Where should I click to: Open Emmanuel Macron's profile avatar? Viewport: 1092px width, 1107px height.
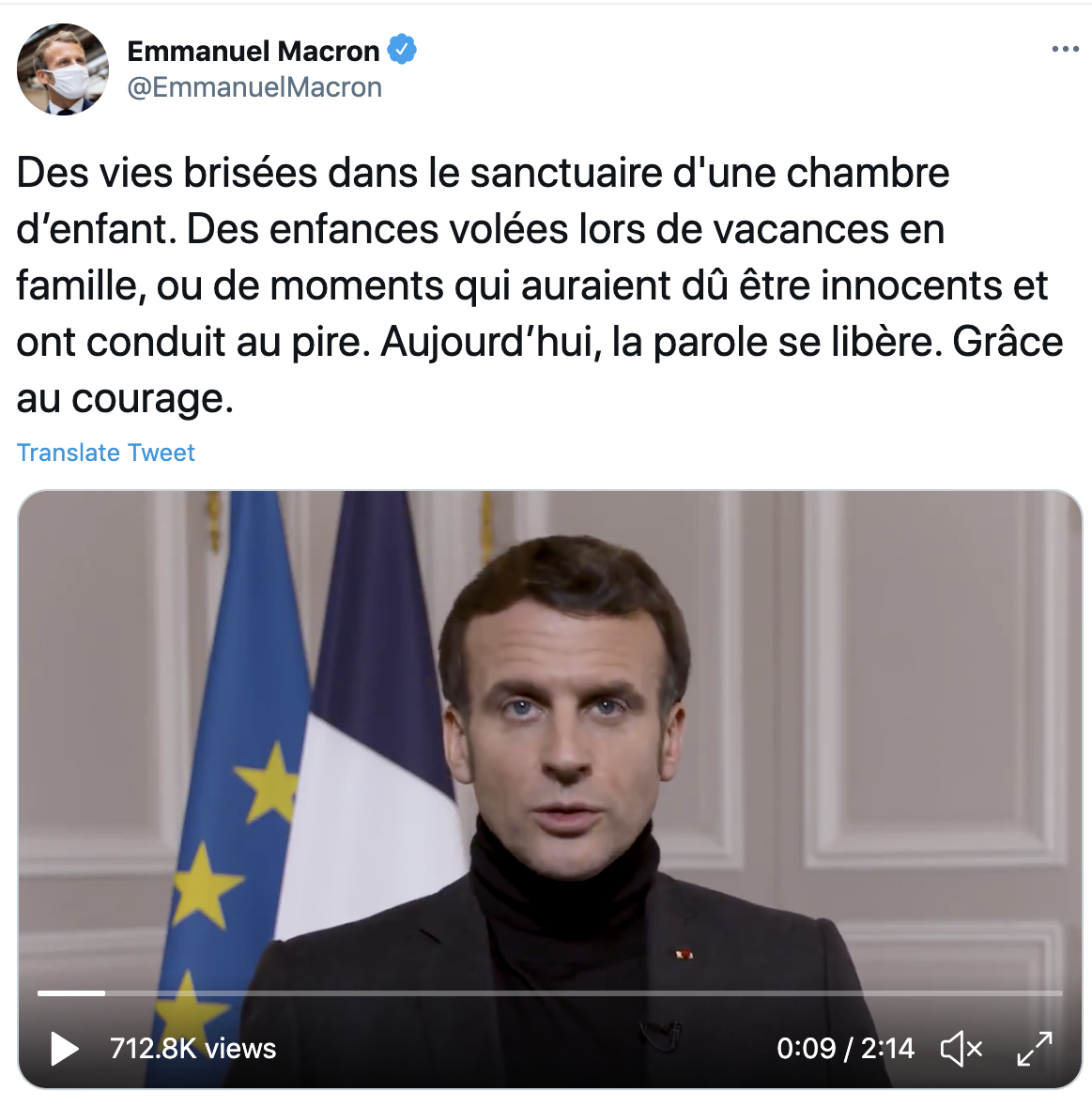[x=63, y=69]
